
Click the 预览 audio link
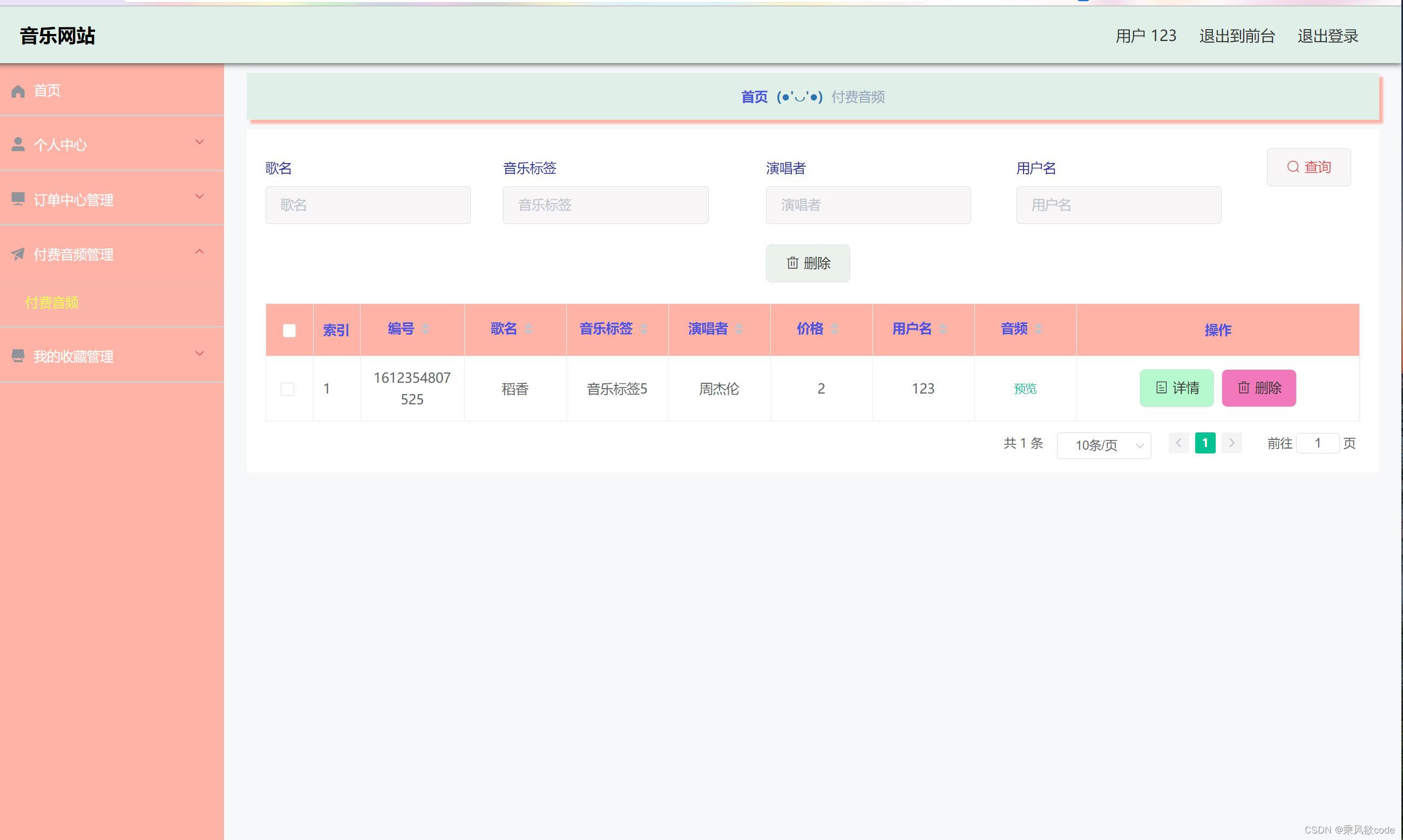(1025, 389)
